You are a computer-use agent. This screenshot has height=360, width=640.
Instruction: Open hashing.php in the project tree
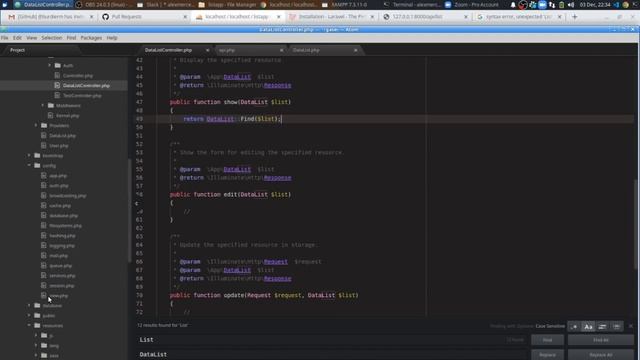coord(62,236)
